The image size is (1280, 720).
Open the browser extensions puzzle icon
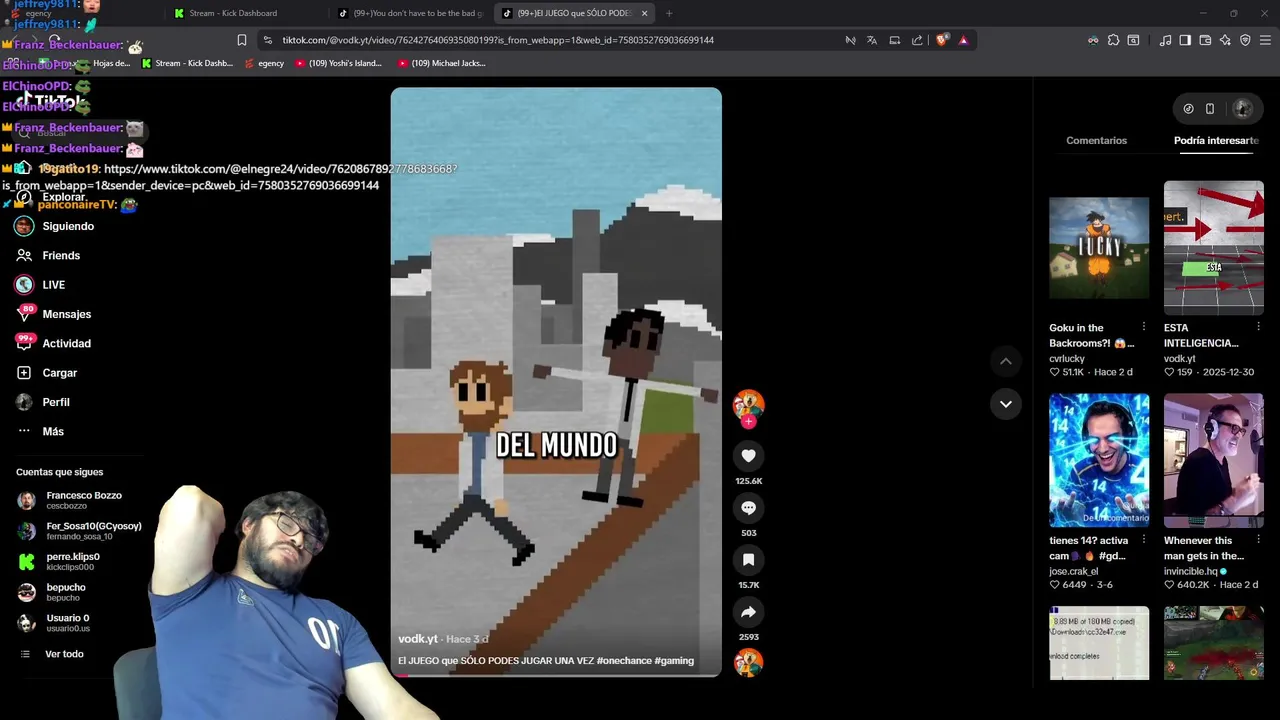pos(1113,40)
